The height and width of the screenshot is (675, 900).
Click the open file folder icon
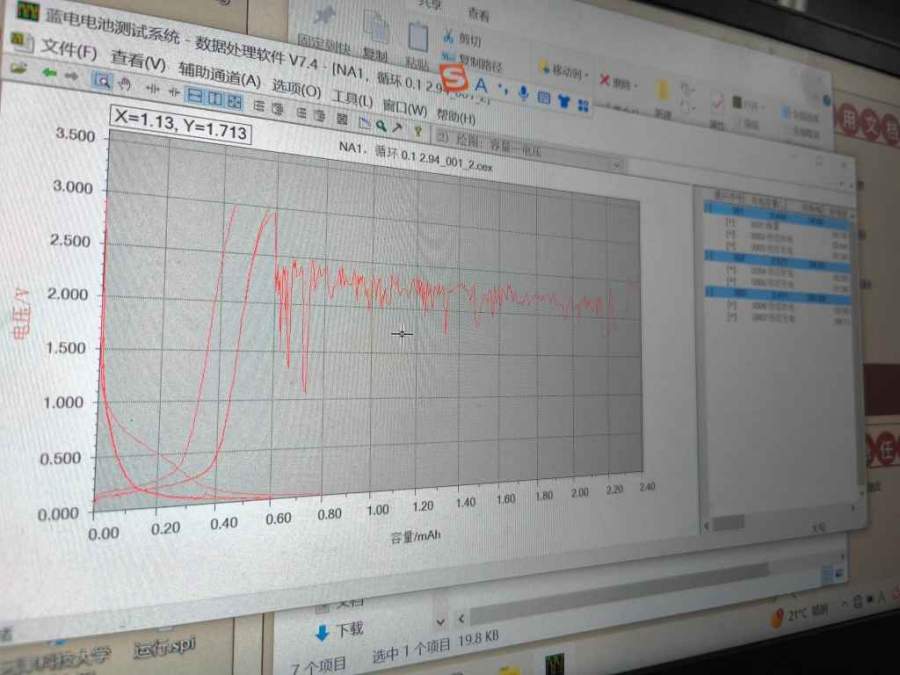coord(18,69)
